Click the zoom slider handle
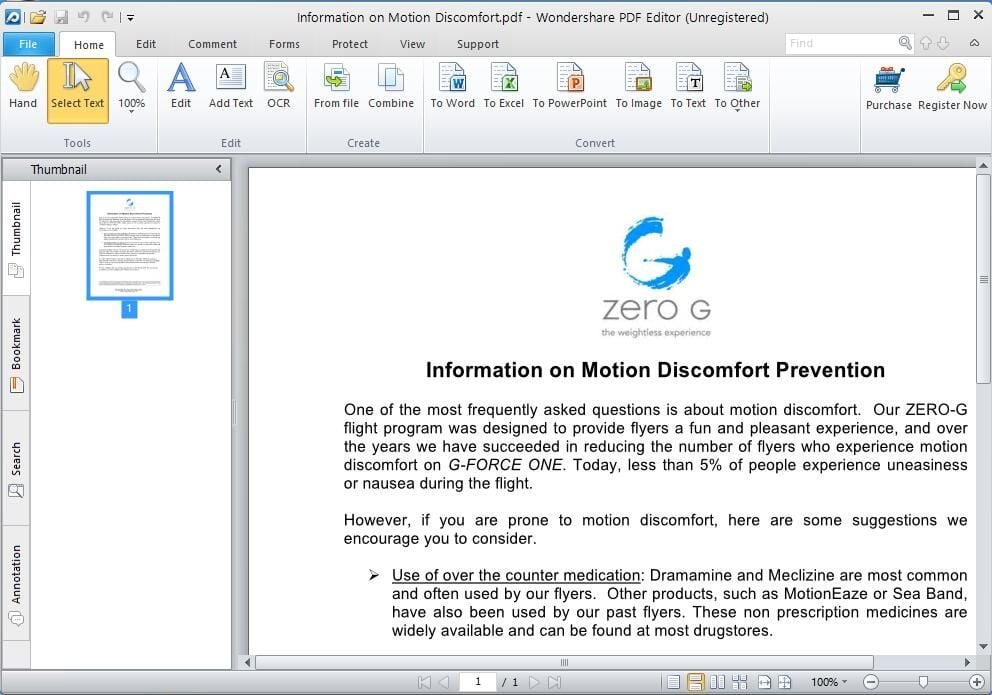The height and width of the screenshot is (695, 992). [924, 682]
